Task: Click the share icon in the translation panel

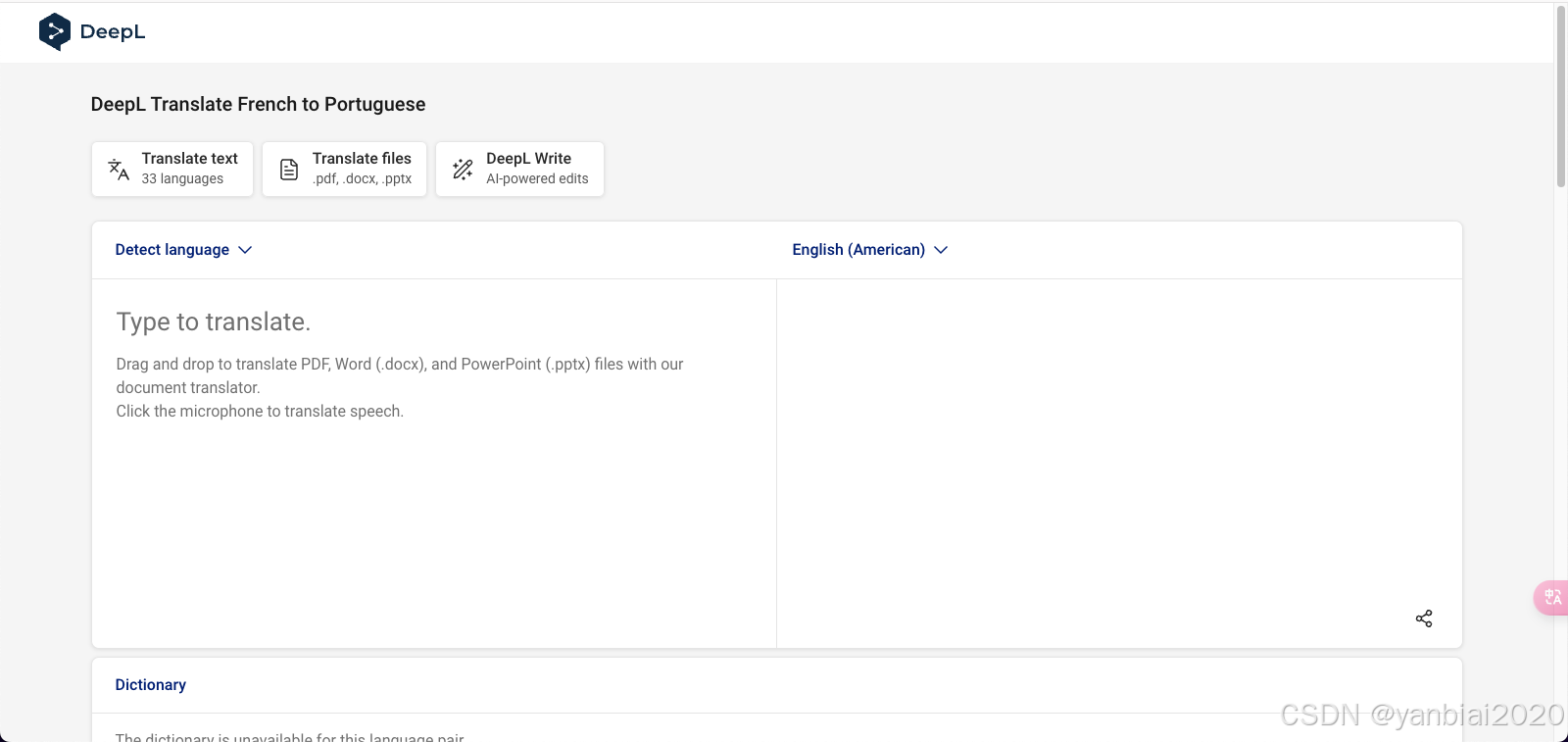Action: [x=1424, y=618]
